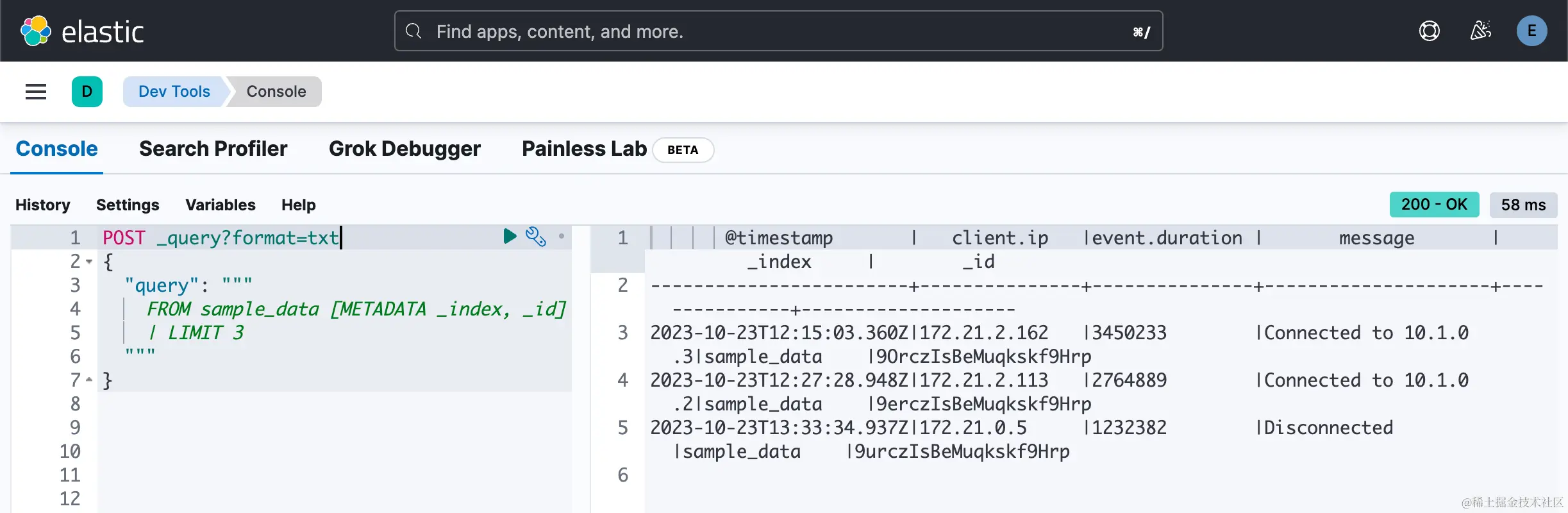The height and width of the screenshot is (513, 1568).
Task: Click the Dev Tools breadcrumb
Action: (x=174, y=92)
